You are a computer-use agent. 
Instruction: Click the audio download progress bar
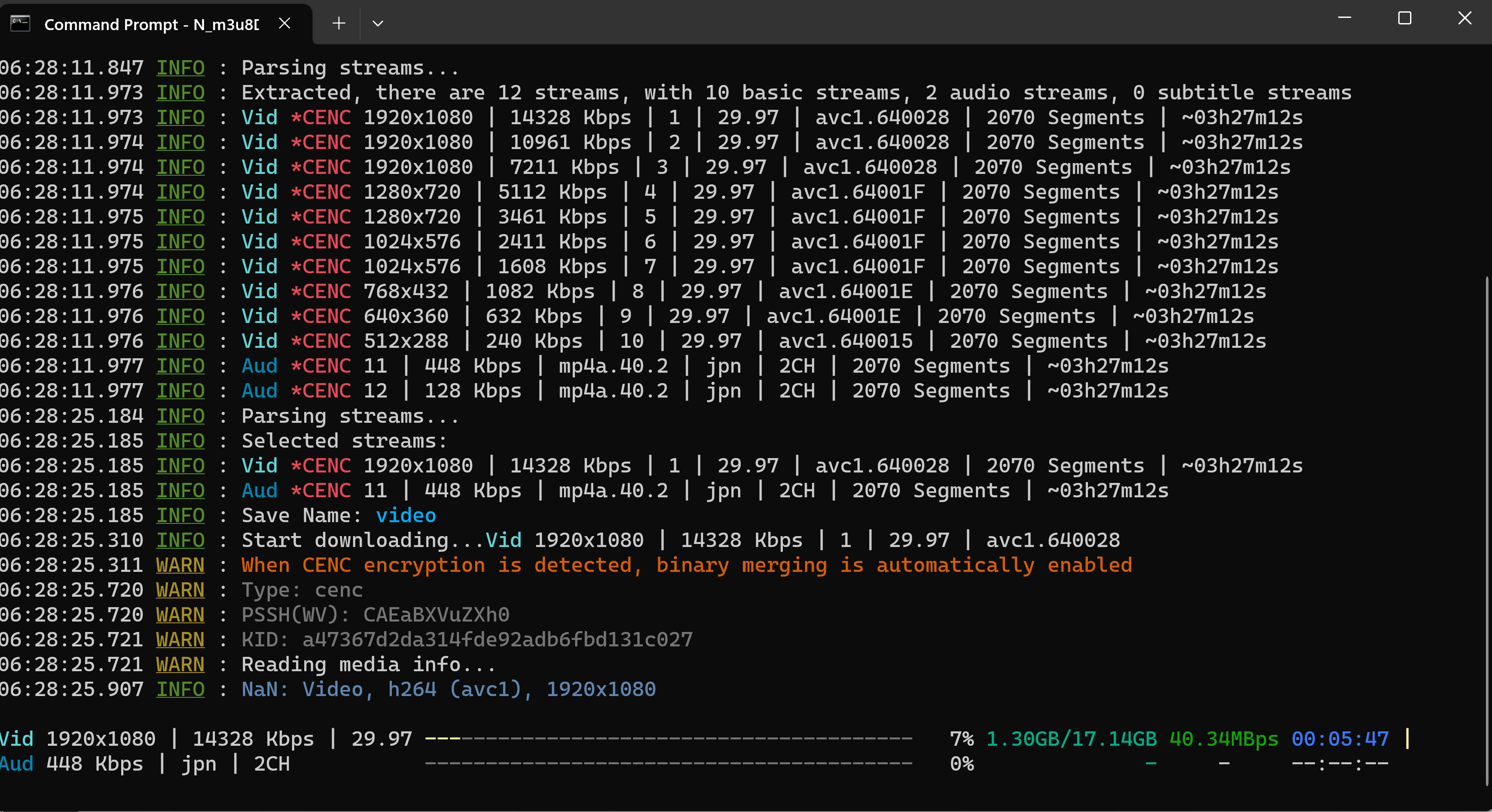tap(668, 764)
